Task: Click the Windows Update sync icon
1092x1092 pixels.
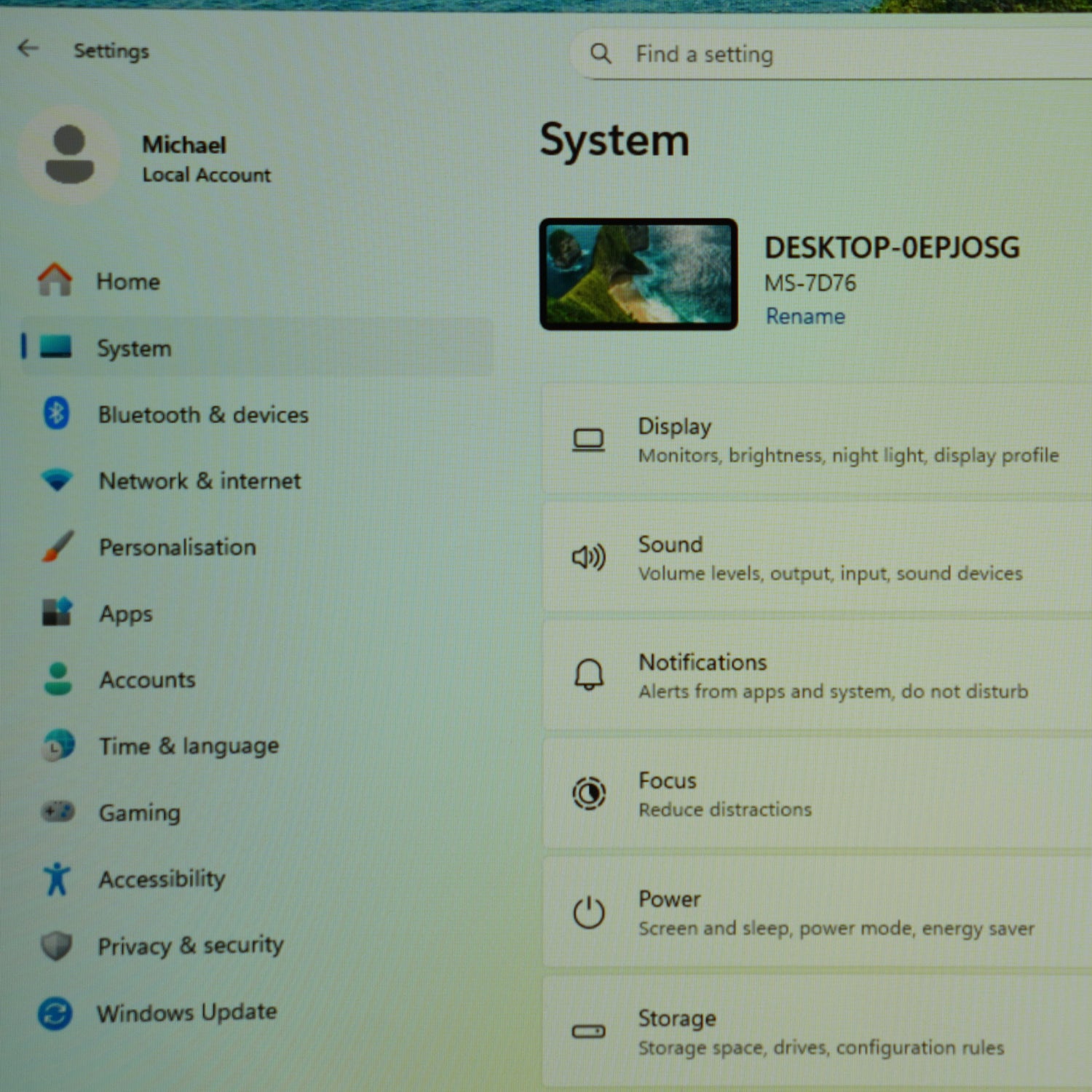Action: click(x=55, y=1013)
